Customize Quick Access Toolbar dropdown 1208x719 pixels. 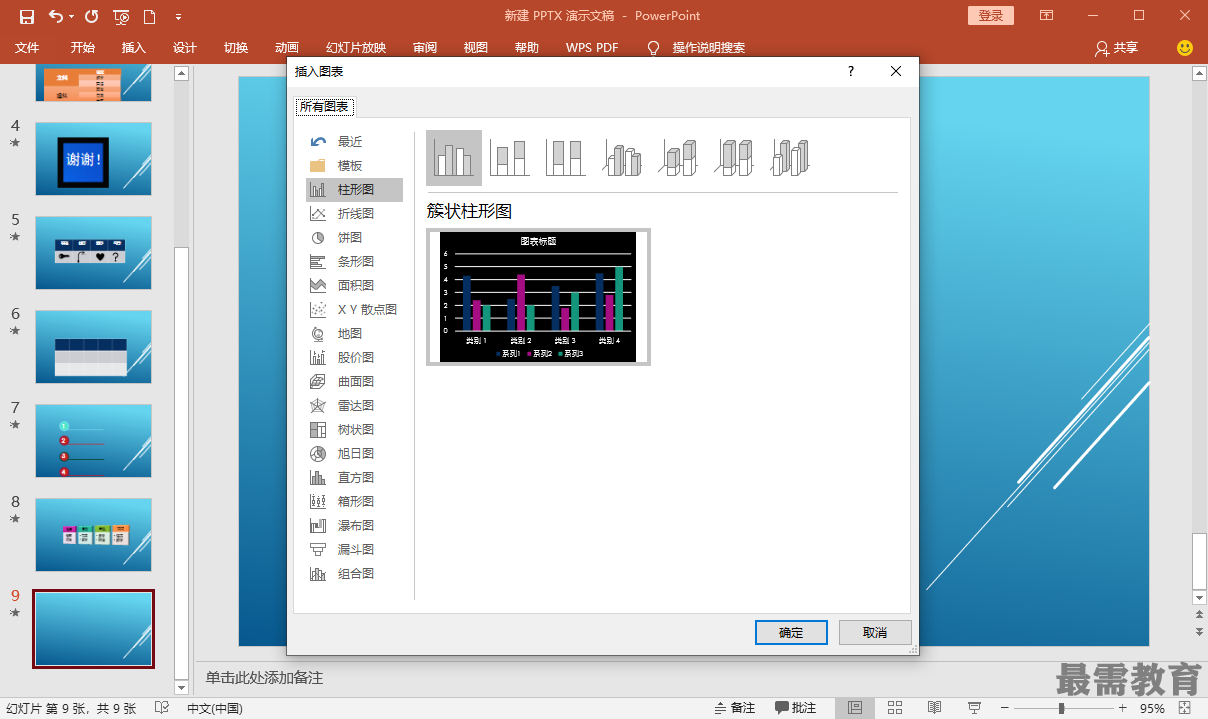click(x=178, y=16)
